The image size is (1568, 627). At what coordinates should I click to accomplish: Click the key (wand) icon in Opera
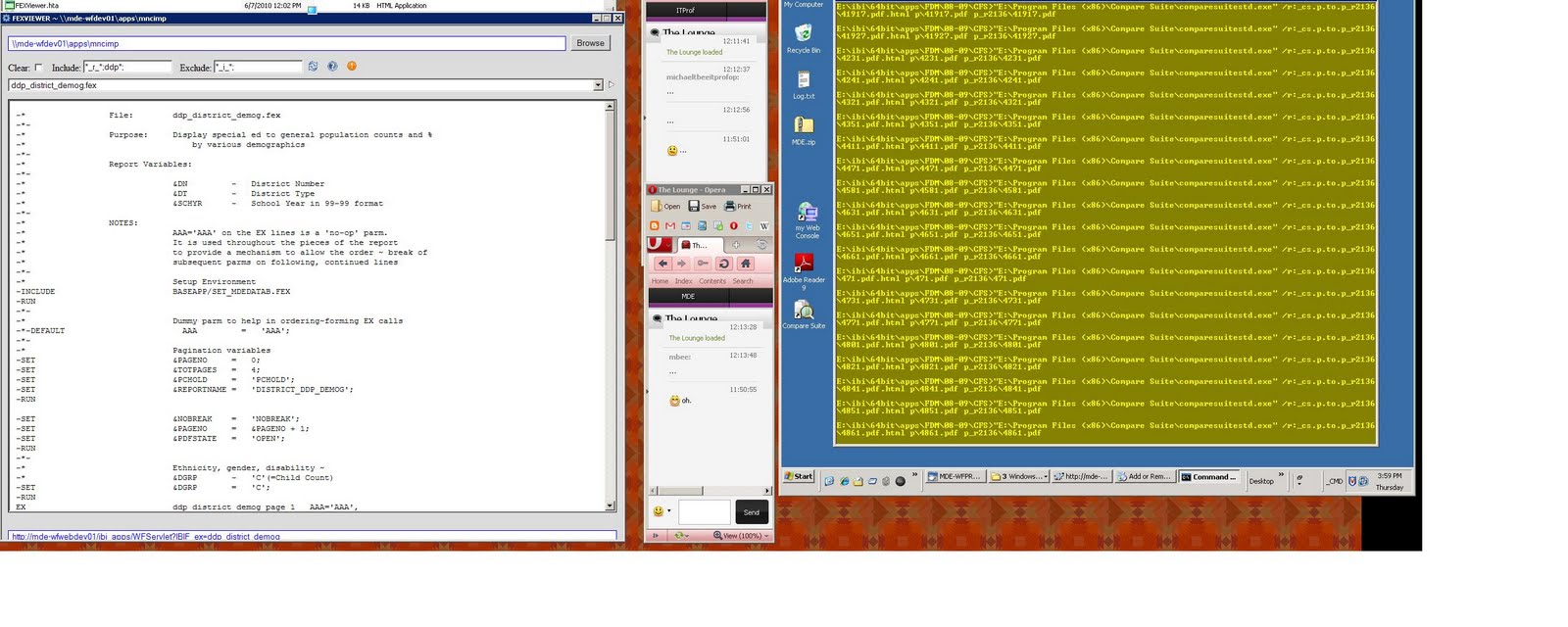(703, 264)
